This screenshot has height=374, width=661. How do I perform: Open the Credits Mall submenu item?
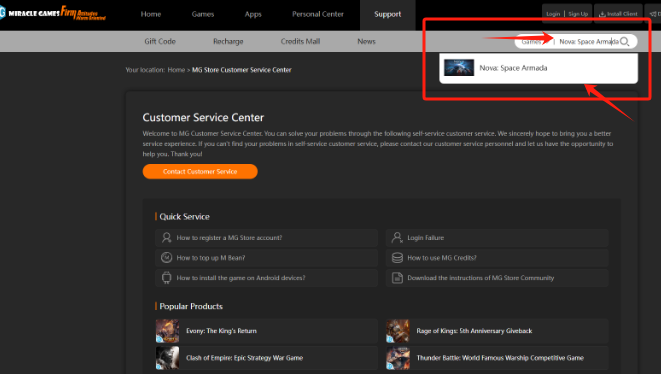(300, 41)
